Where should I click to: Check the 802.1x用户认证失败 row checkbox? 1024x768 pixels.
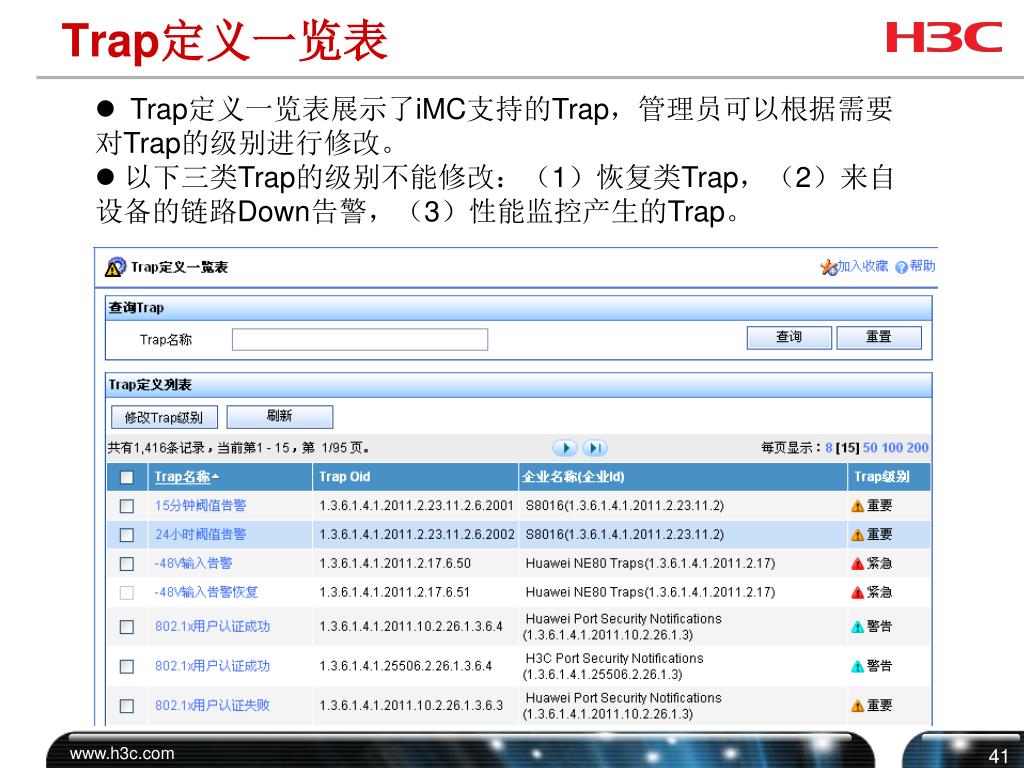coord(127,706)
